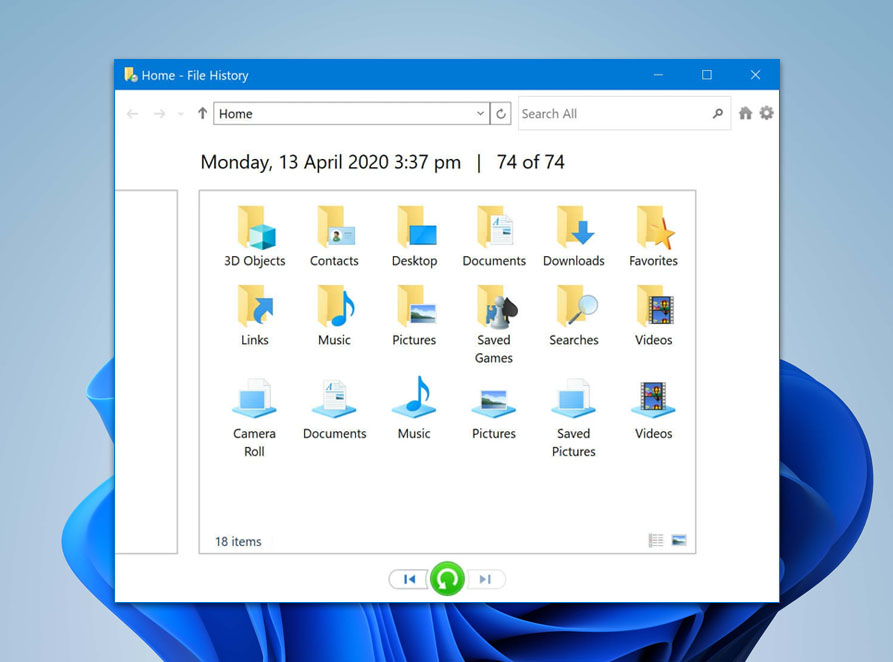Open the Downloads folder
Screen dimensions: 893x662
click(x=574, y=237)
